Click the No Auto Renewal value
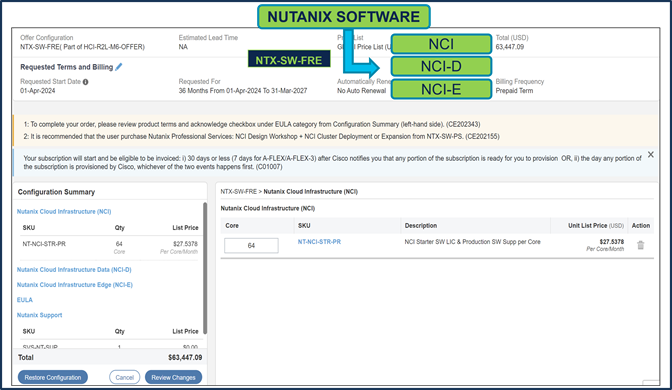 [361, 90]
